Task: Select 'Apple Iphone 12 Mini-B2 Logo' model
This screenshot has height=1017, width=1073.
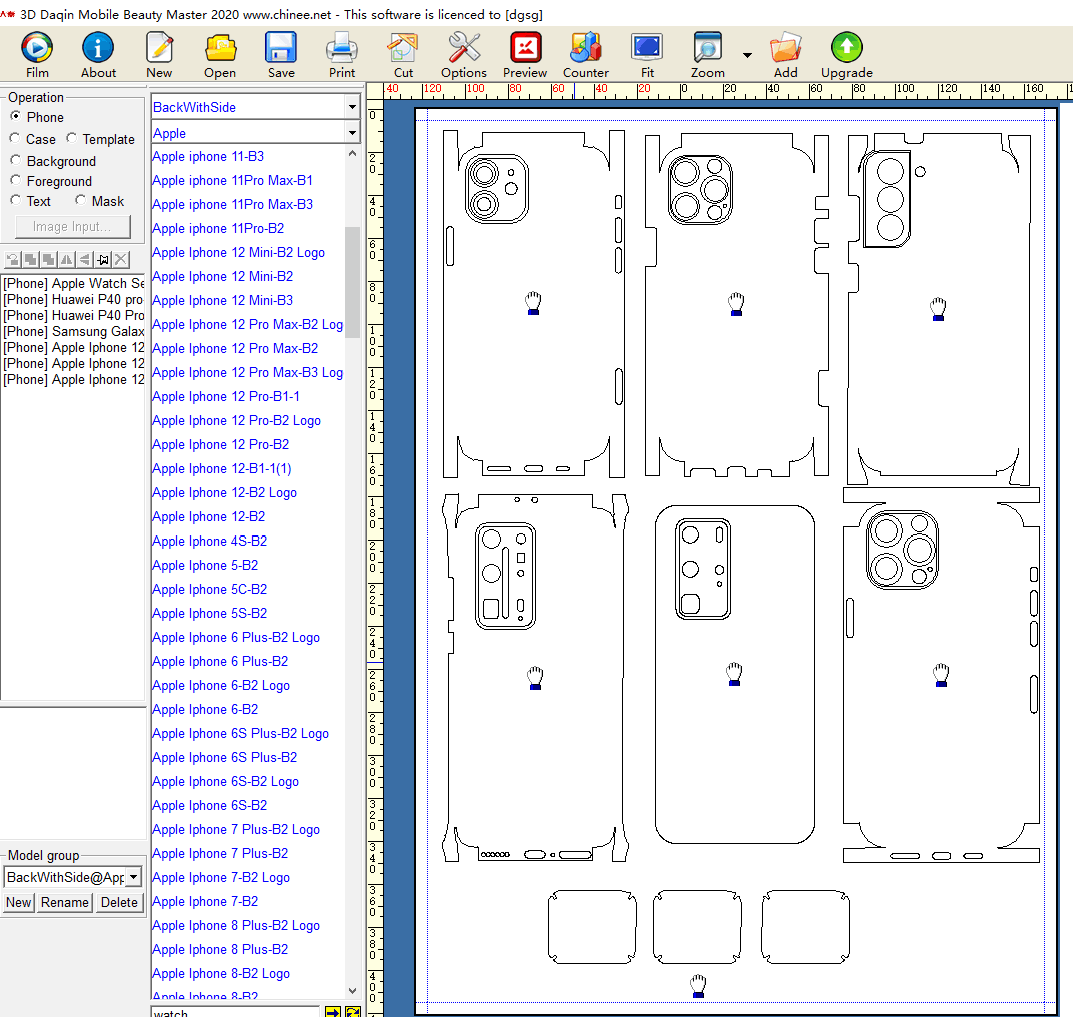Action: pos(238,253)
